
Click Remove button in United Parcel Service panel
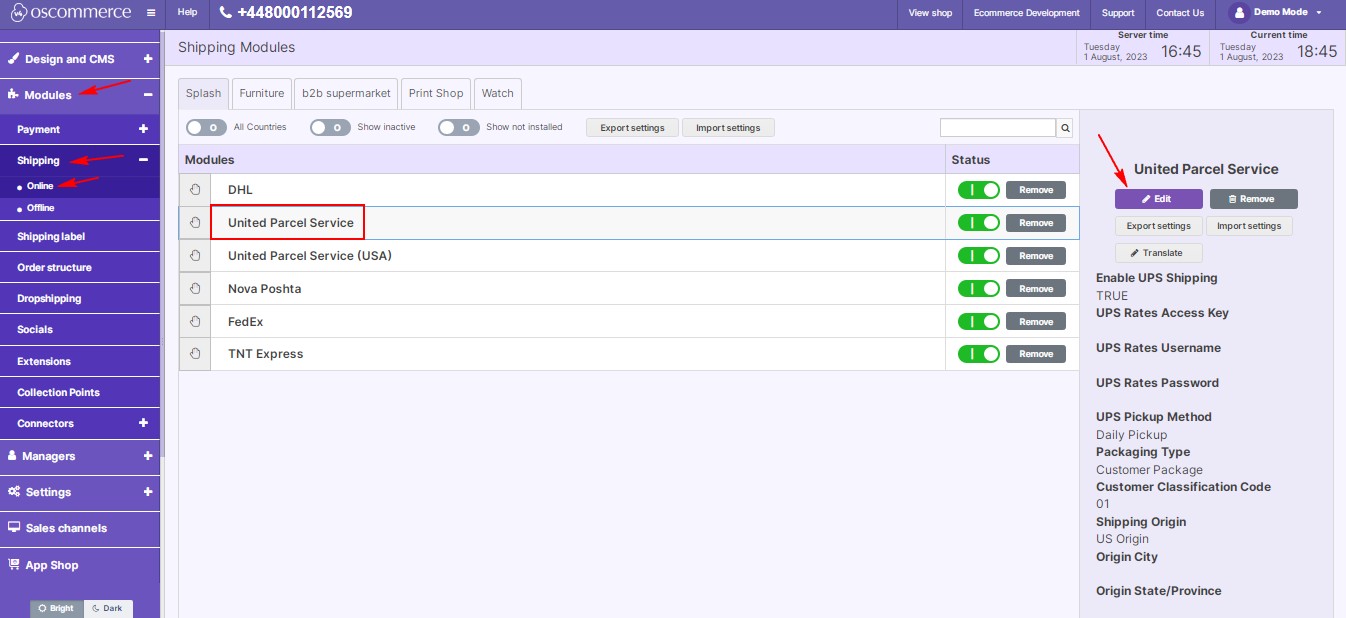(x=1254, y=199)
